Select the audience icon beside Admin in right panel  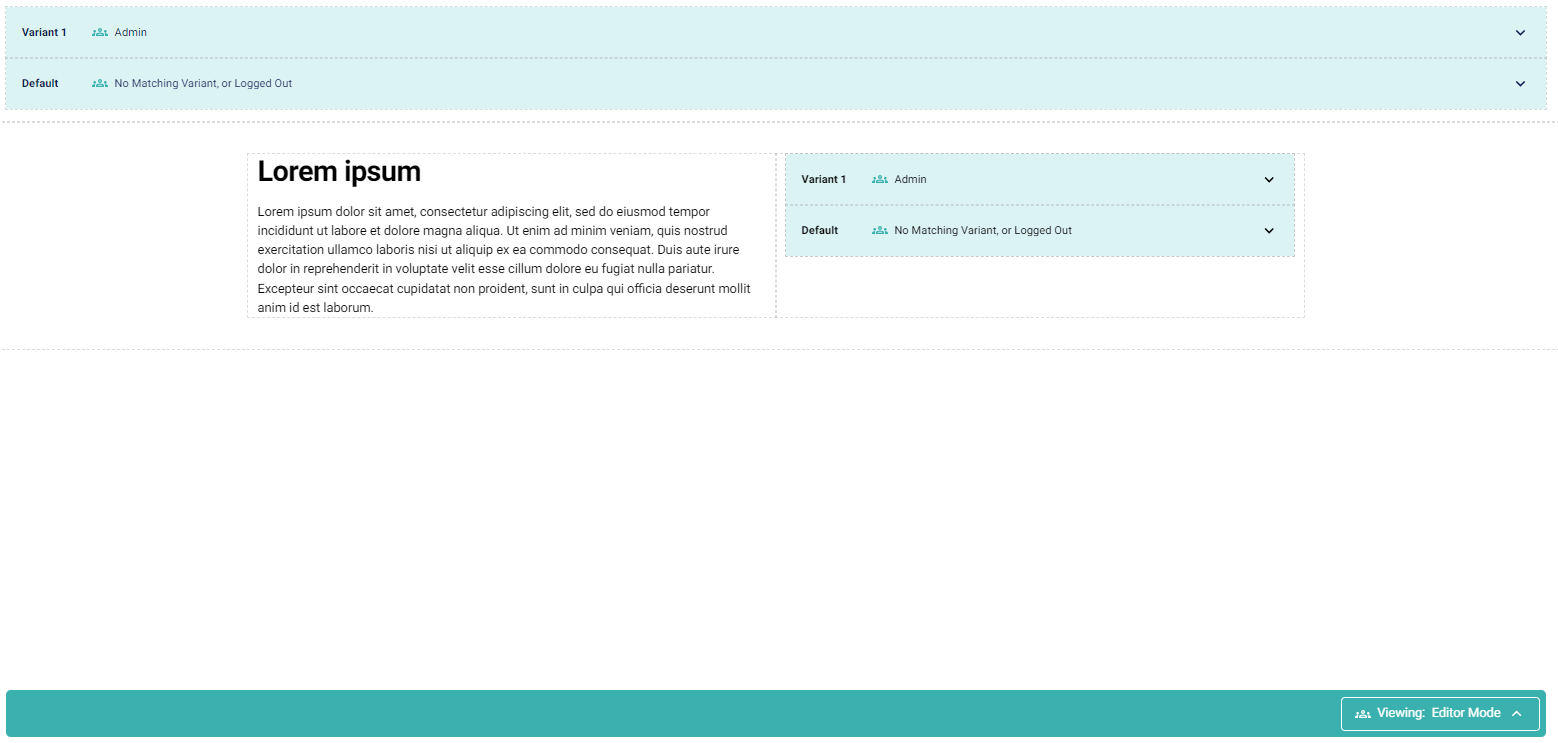pos(877,179)
